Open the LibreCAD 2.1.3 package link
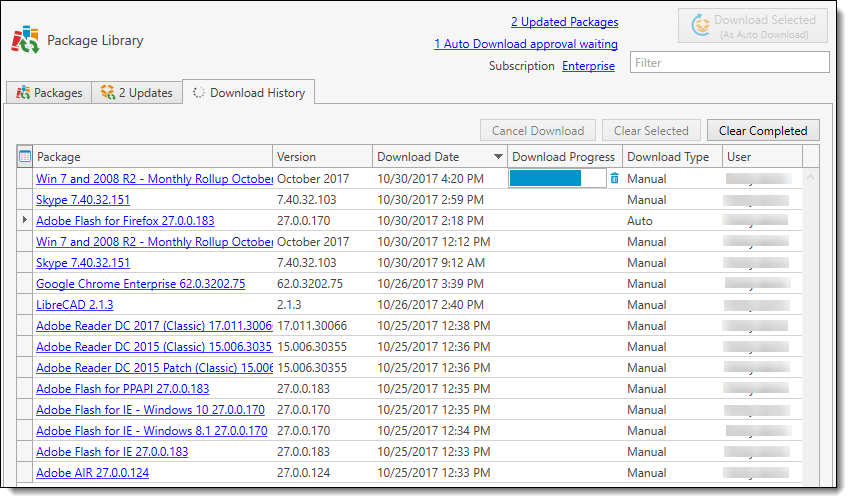Viewport: 852px width, 503px height. point(75,304)
